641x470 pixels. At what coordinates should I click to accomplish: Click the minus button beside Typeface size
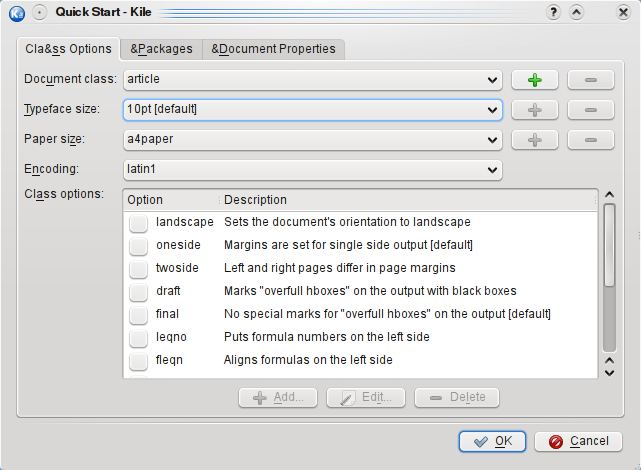click(x=590, y=110)
